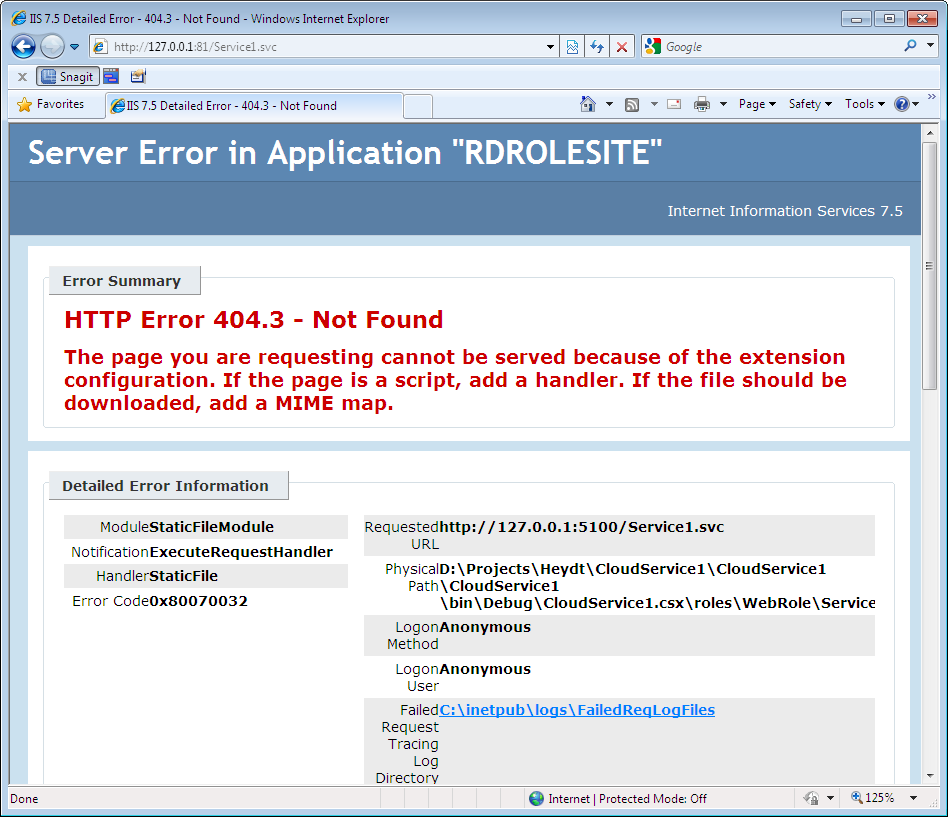Click the page icon in address bar
The width and height of the screenshot is (948, 817).
pos(100,47)
